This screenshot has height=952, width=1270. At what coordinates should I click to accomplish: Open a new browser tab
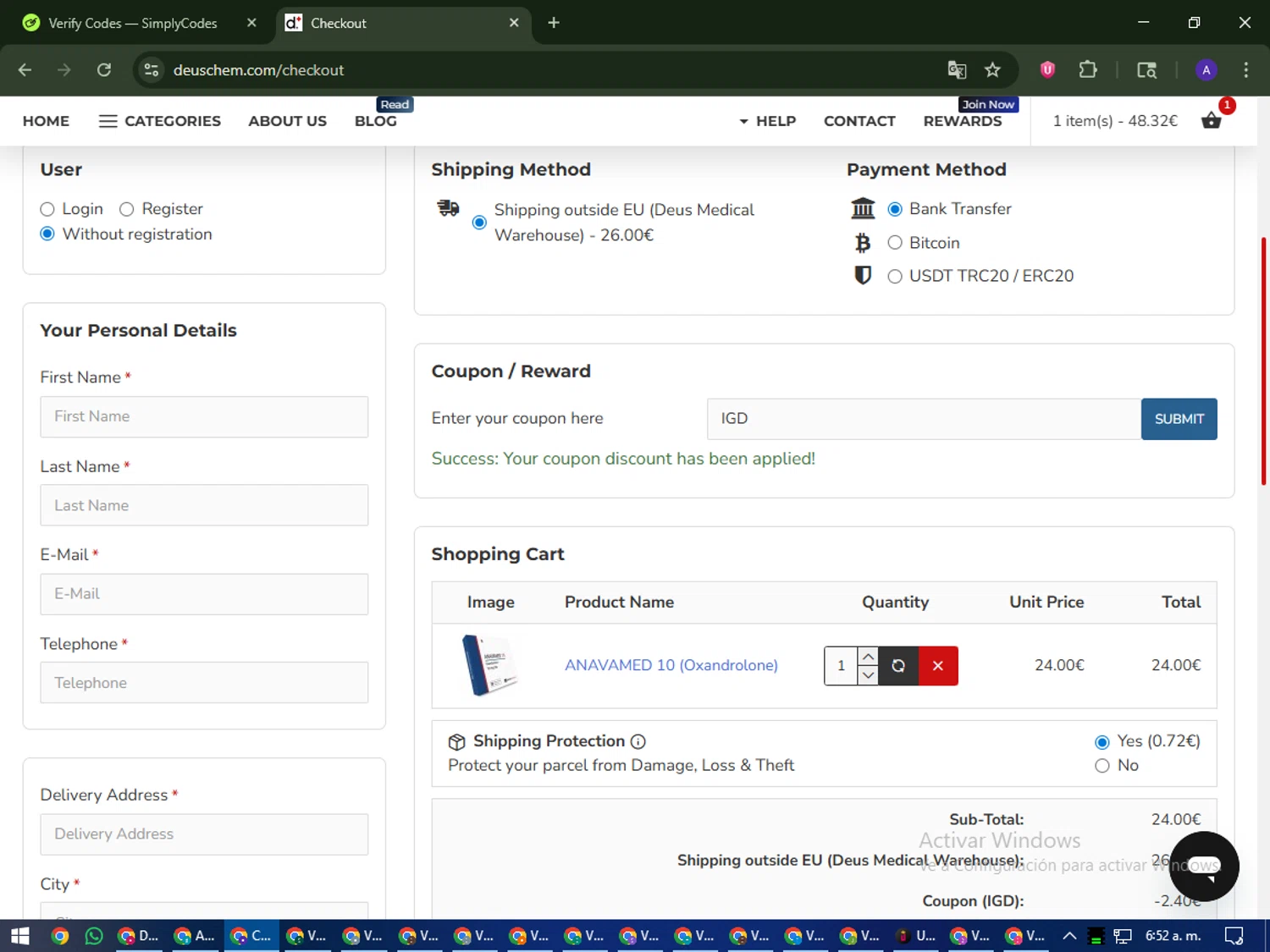coord(554,23)
